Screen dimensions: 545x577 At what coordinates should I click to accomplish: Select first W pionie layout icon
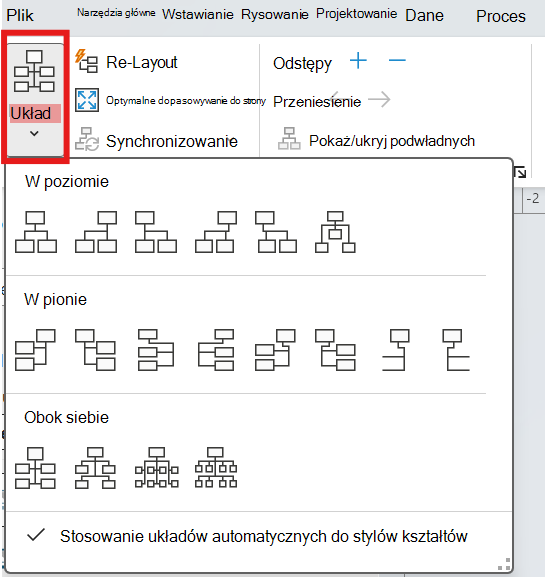35,350
